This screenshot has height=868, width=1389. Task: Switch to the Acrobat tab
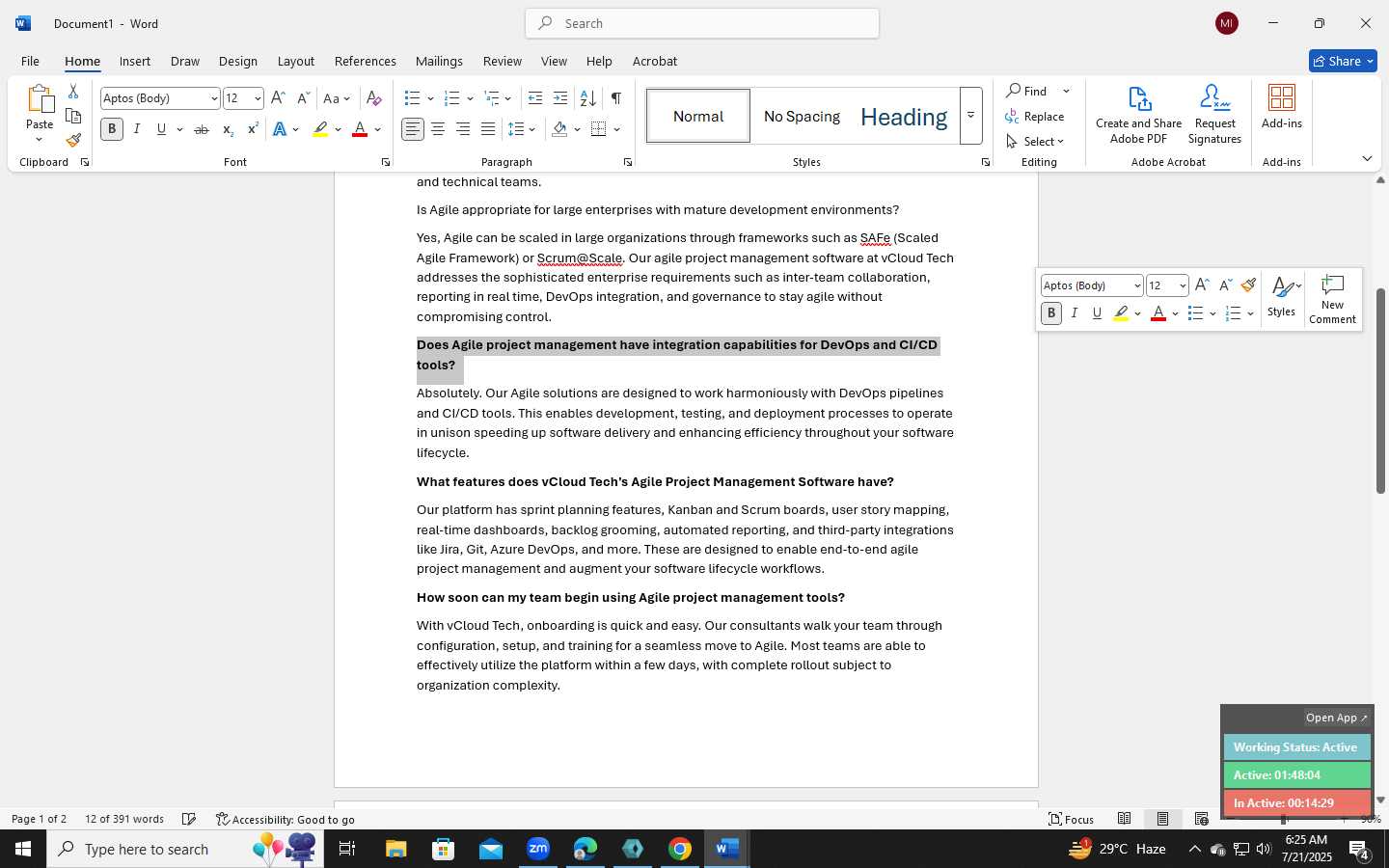point(654,61)
